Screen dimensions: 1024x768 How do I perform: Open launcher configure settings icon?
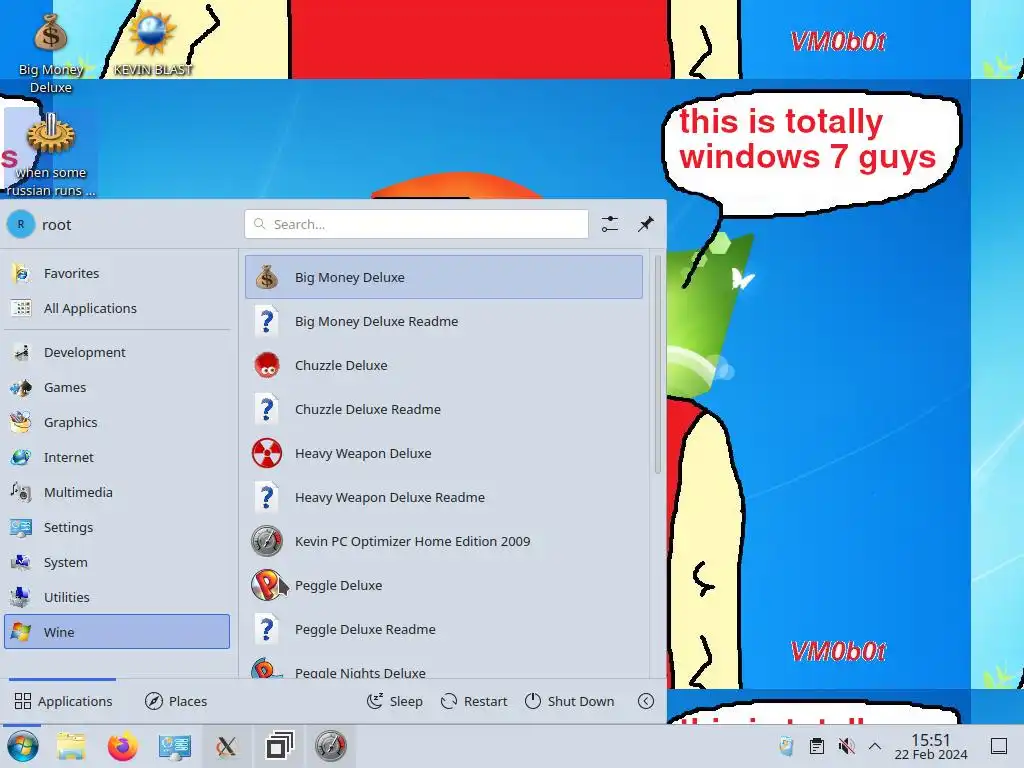pyautogui.click(x=610, y=224)
